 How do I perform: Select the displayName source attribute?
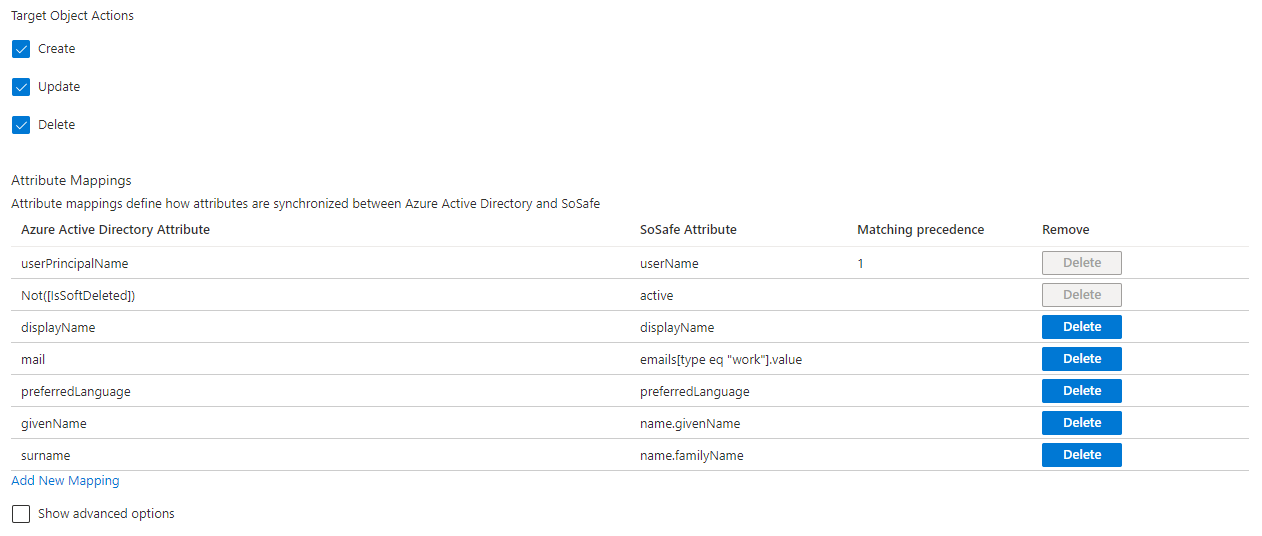coord(58,328)
